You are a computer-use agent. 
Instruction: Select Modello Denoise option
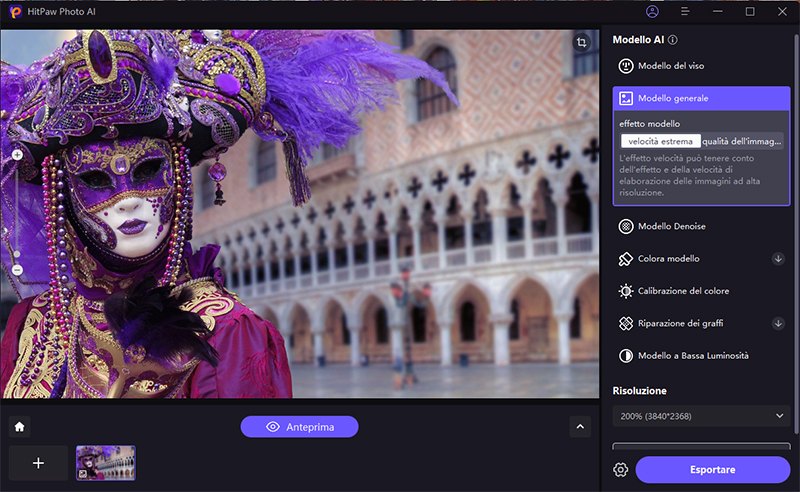click(671, 227)
